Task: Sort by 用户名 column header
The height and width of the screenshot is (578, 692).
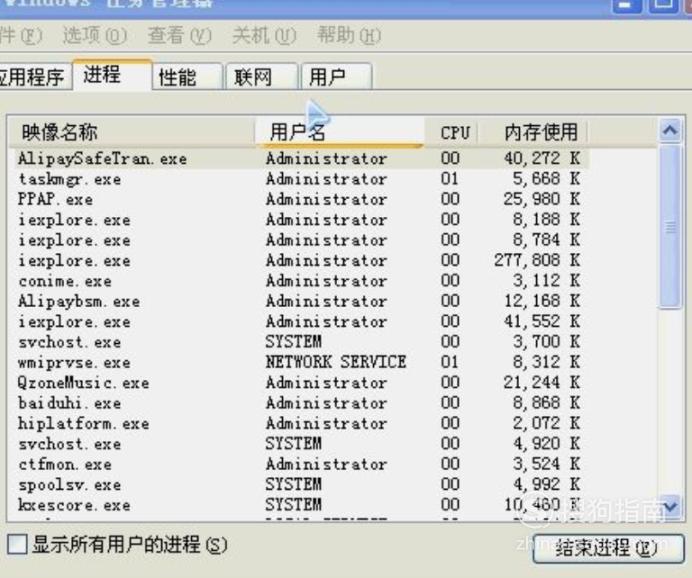Action: tap(339, 132)
